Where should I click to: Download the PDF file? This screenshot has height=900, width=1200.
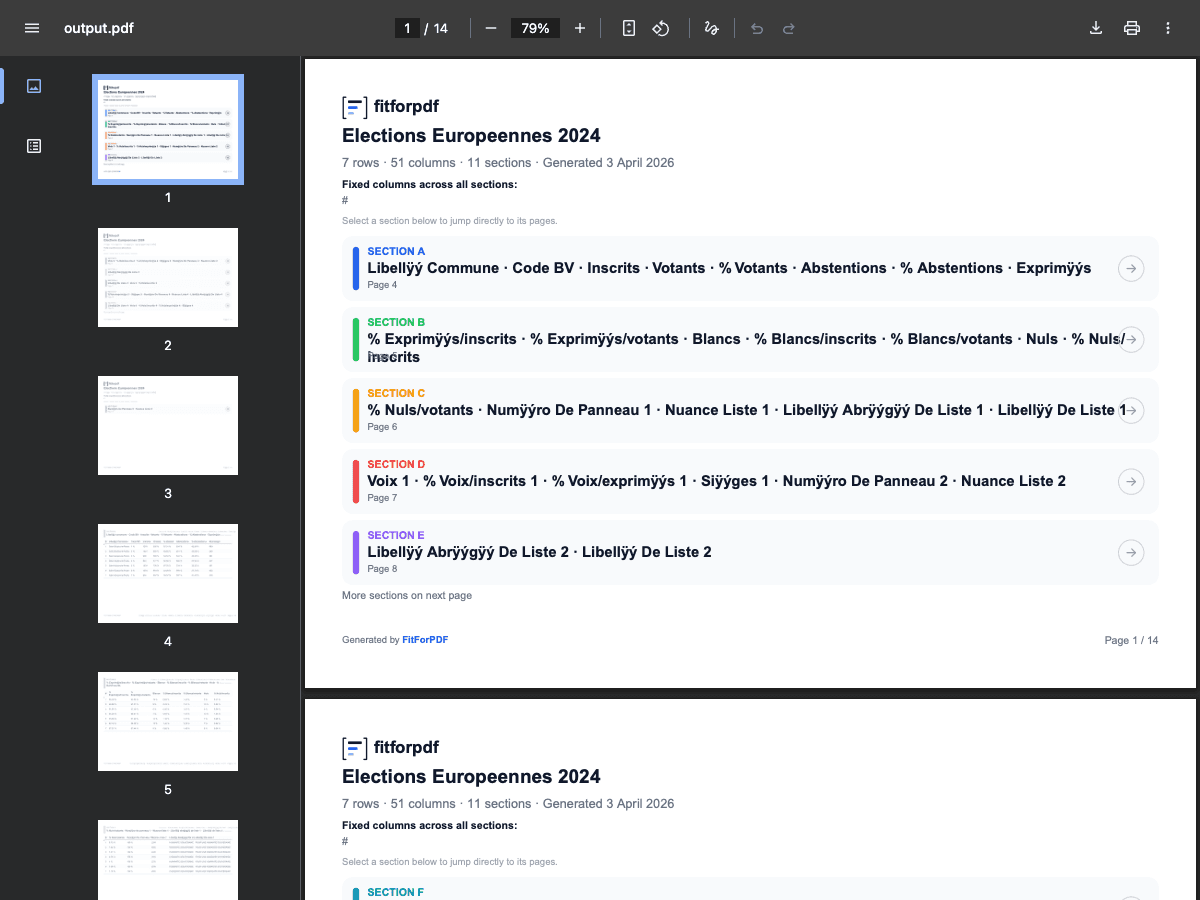point(1096,28)
